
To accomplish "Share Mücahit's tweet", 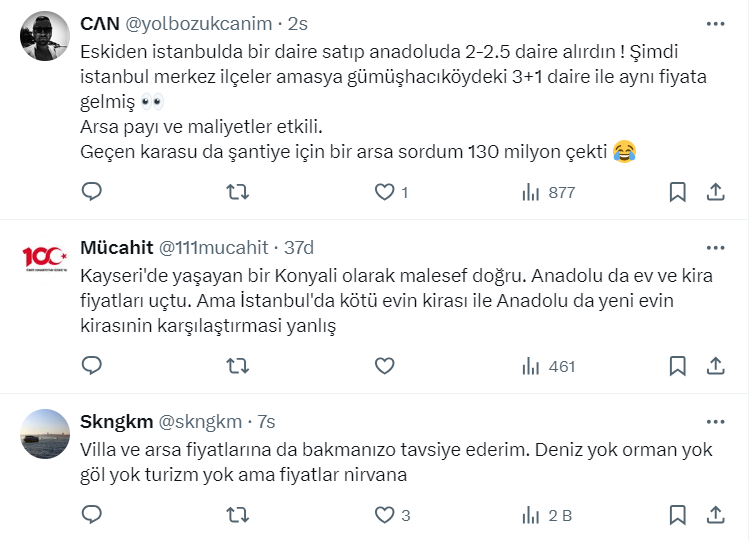I will tap(715, 366).
